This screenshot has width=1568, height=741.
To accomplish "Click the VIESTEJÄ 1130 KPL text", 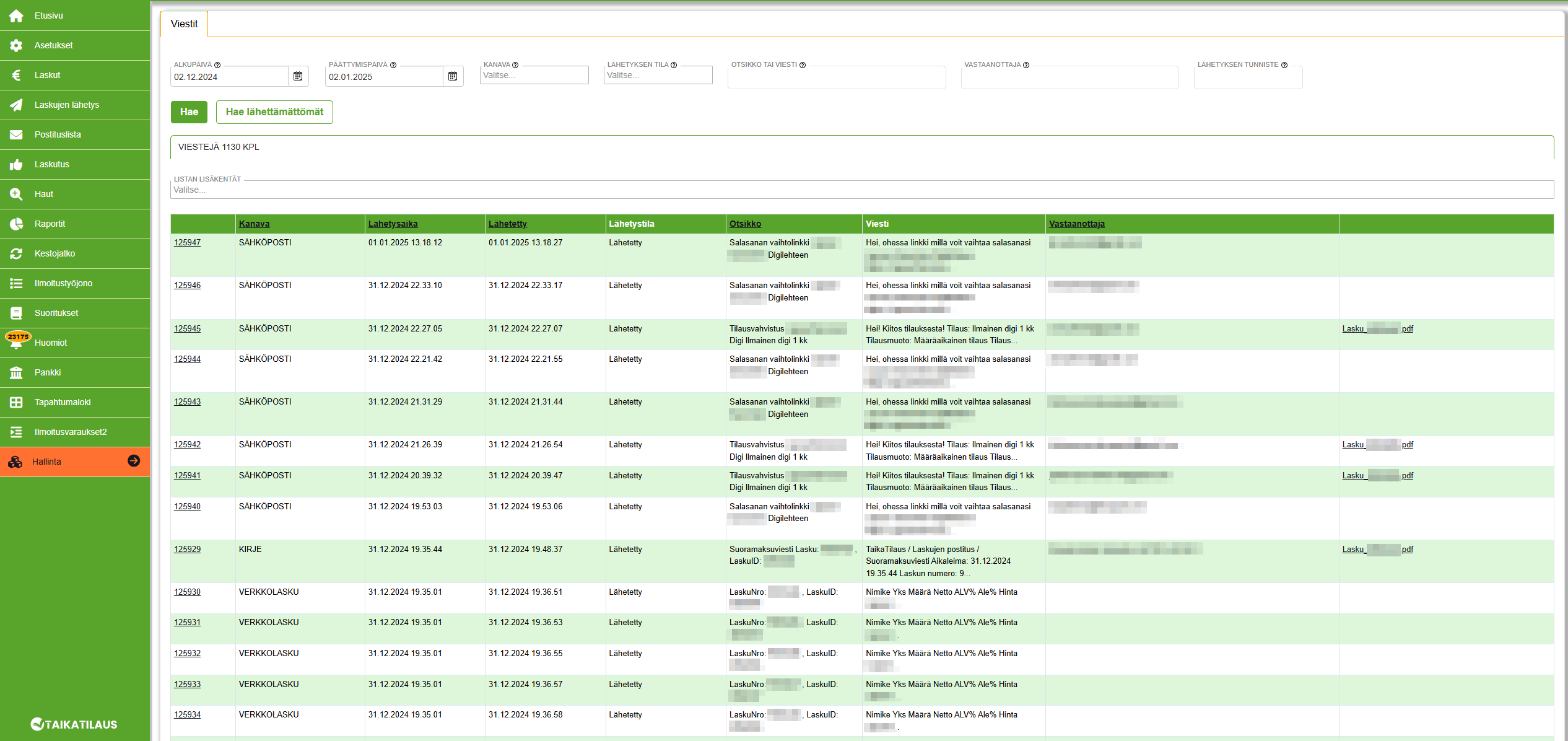I will click(x=219, y=147).
